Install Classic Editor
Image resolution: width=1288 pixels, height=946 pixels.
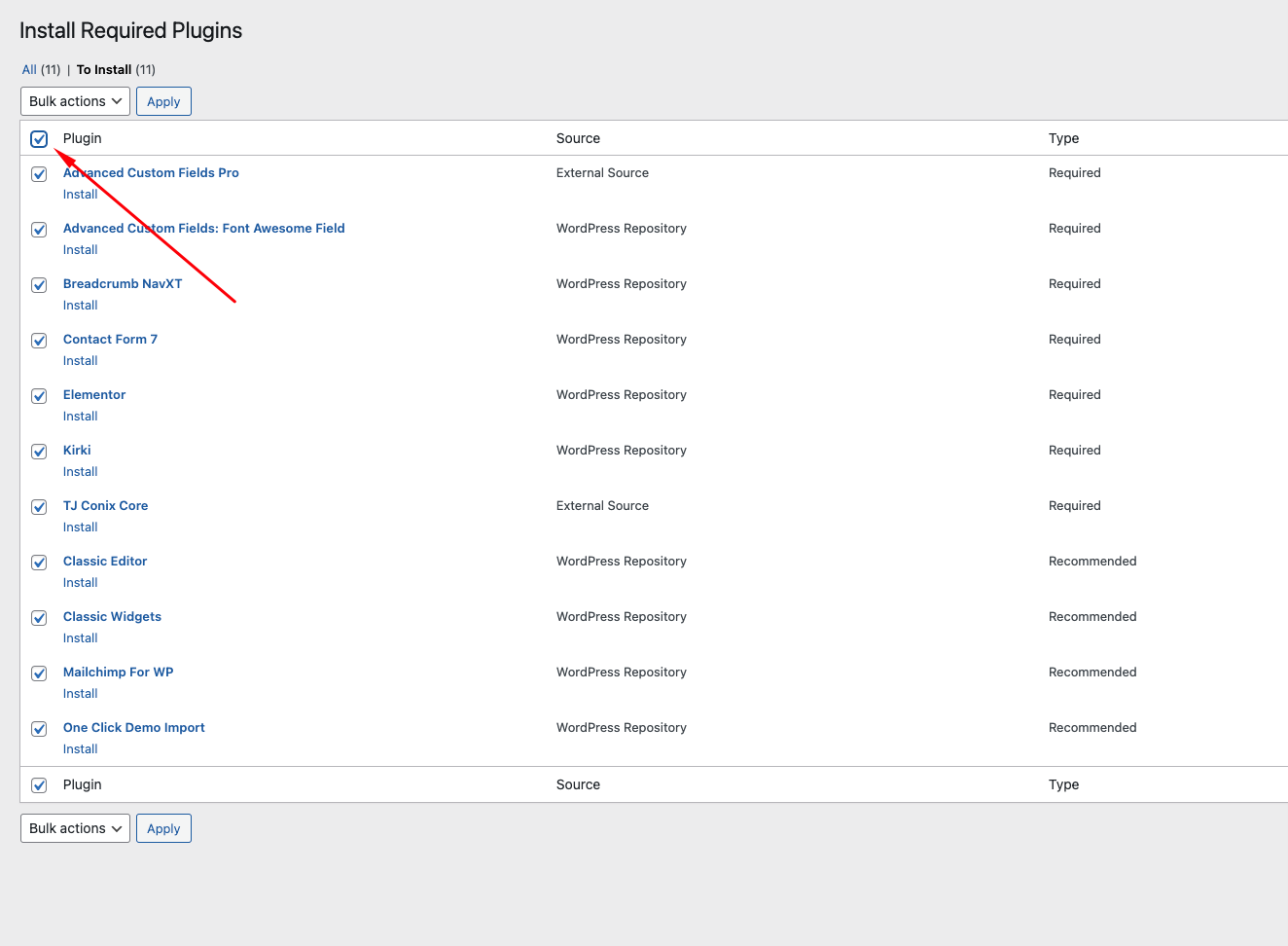coord(81,582)
